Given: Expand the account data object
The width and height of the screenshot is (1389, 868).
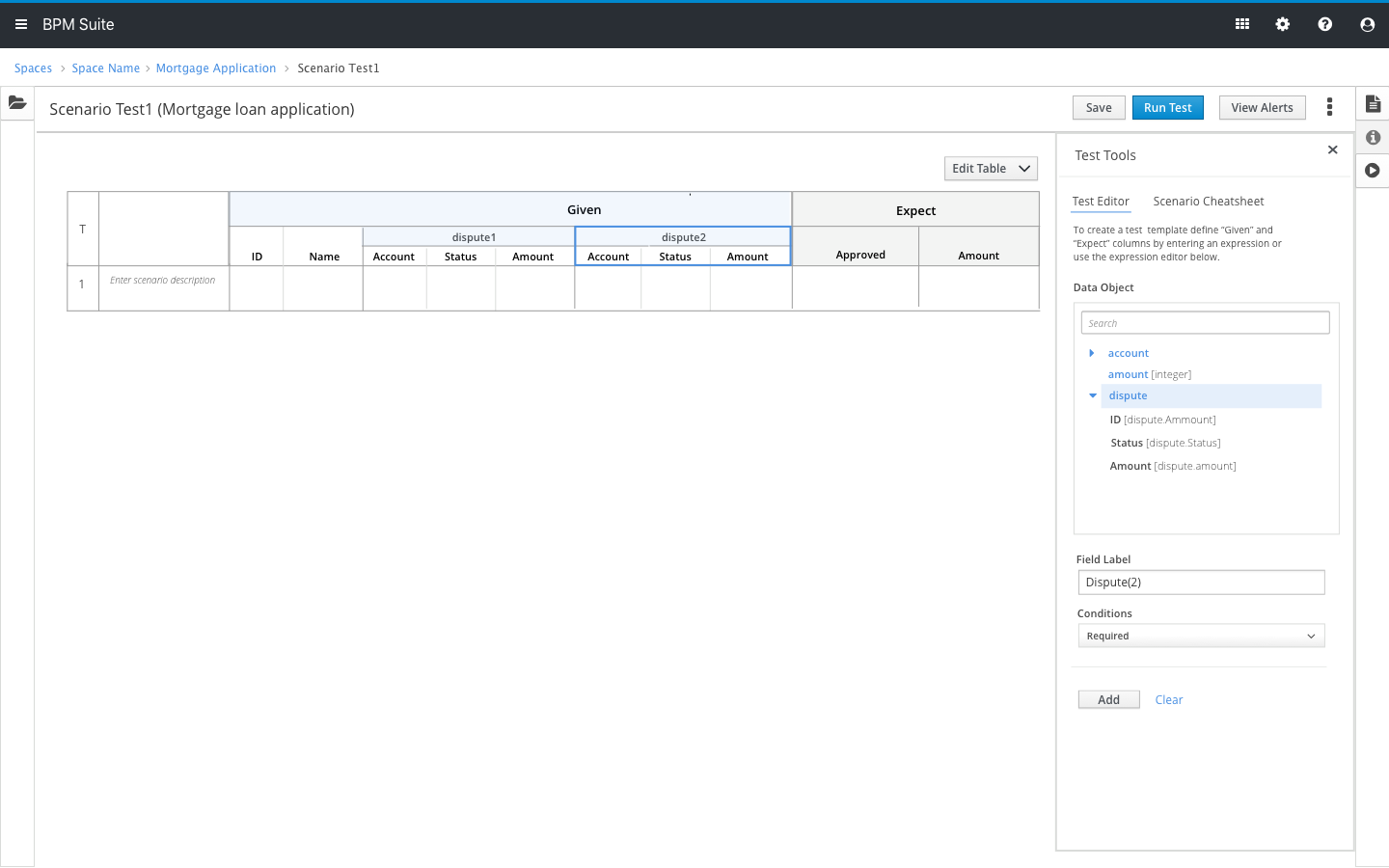Looking at the screenshot, I should click(1092, 353).
